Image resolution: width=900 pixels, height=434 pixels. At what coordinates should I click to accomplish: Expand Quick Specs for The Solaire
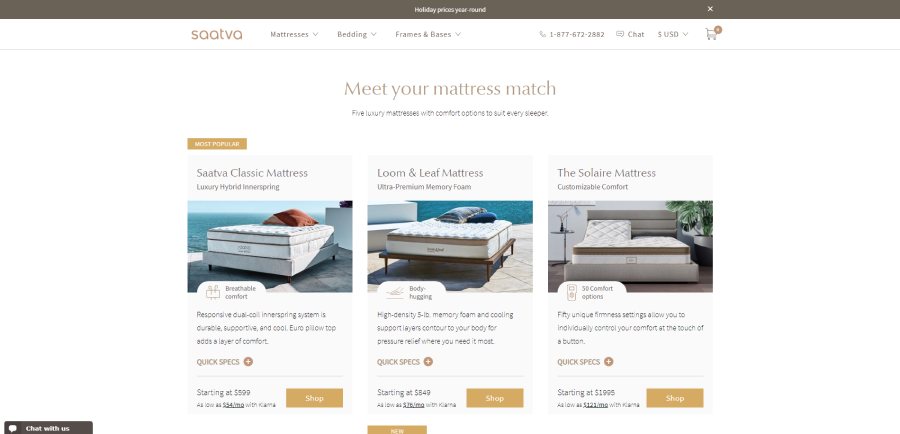pyautogui.click(x=585, y=362)
